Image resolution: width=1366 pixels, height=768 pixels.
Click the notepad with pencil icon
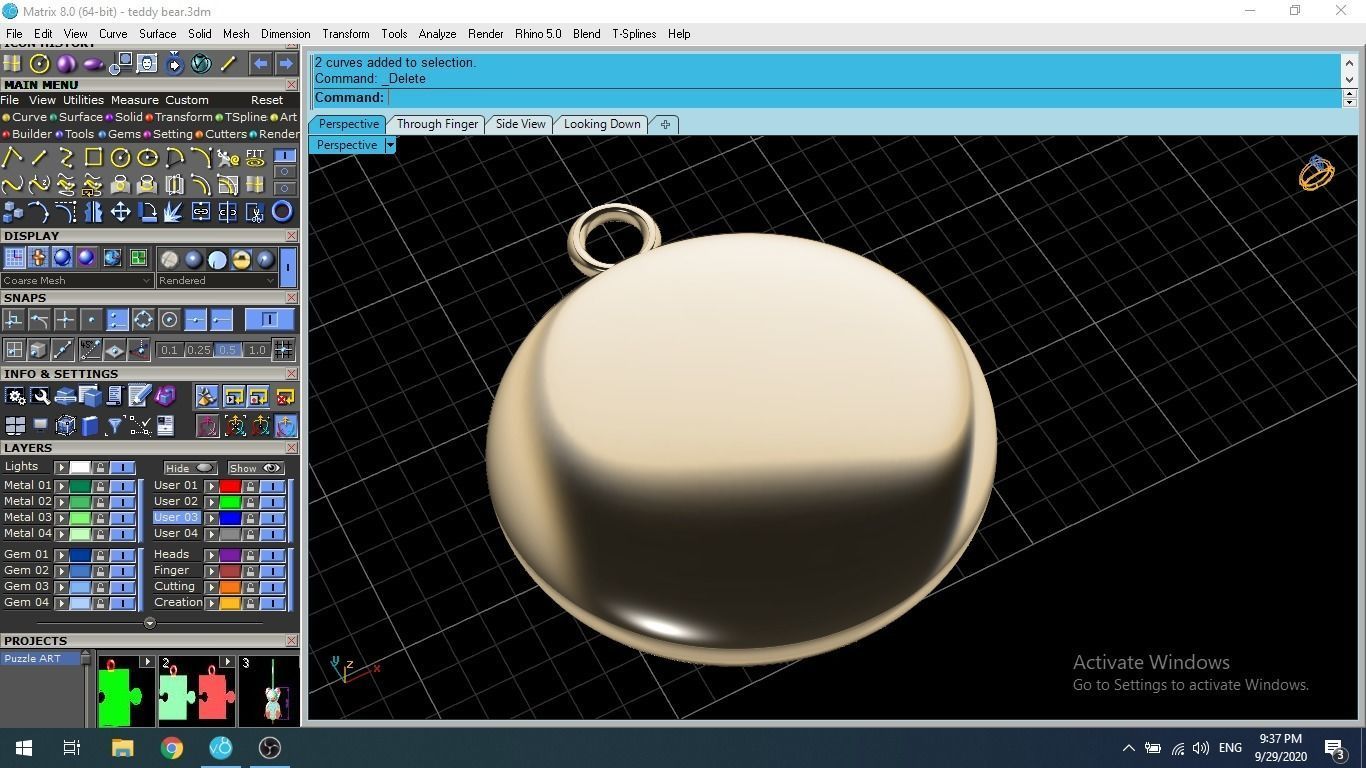140,397
